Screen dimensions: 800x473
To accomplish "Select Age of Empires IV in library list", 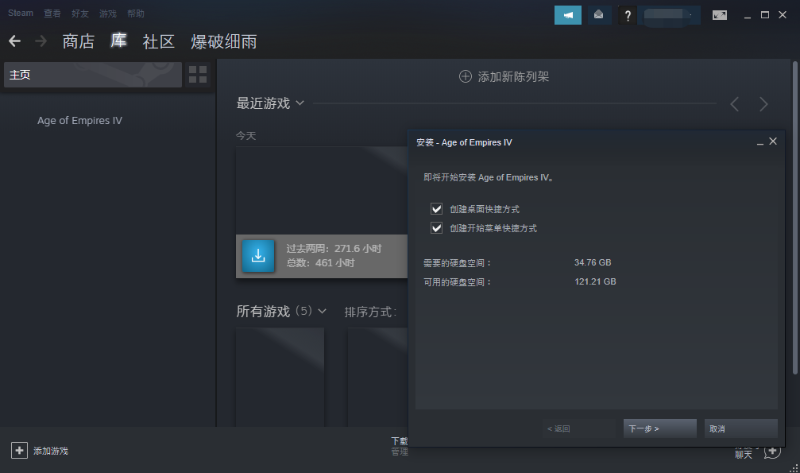I will point(80,120).
